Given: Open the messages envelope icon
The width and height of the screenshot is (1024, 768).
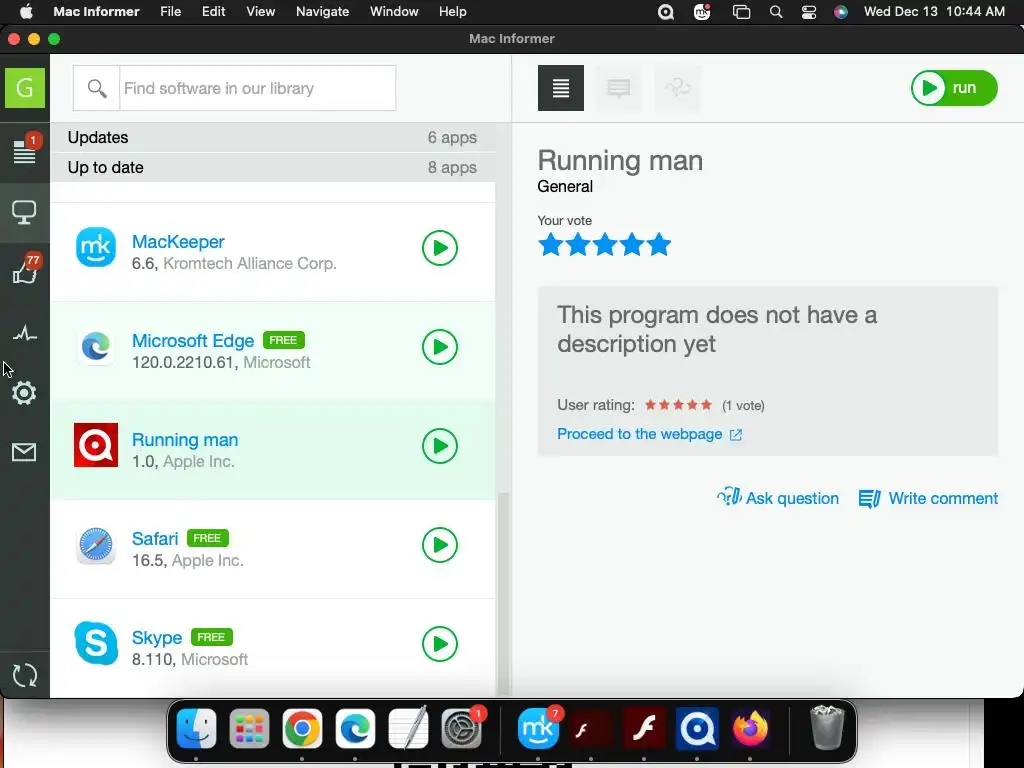Looking at the screenshot, I should point(24,452).
